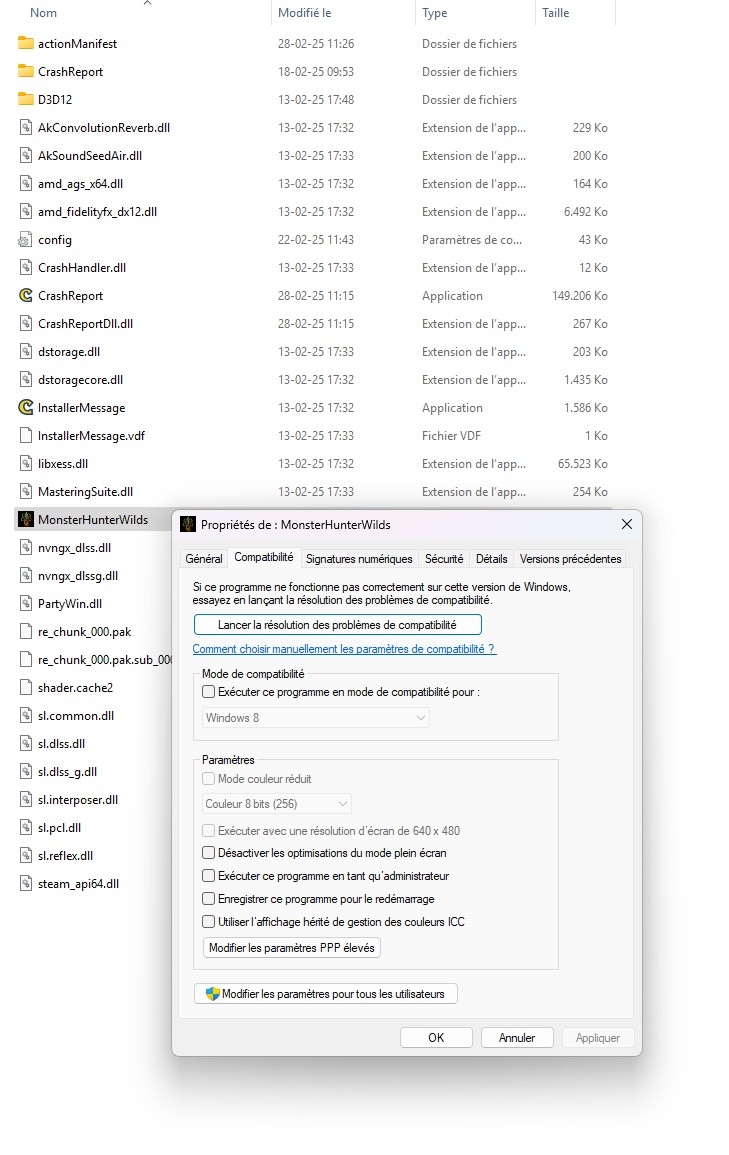Screen dimensions: 729x1155
Task: Click the CrashReport application icon
Action: 26,296
